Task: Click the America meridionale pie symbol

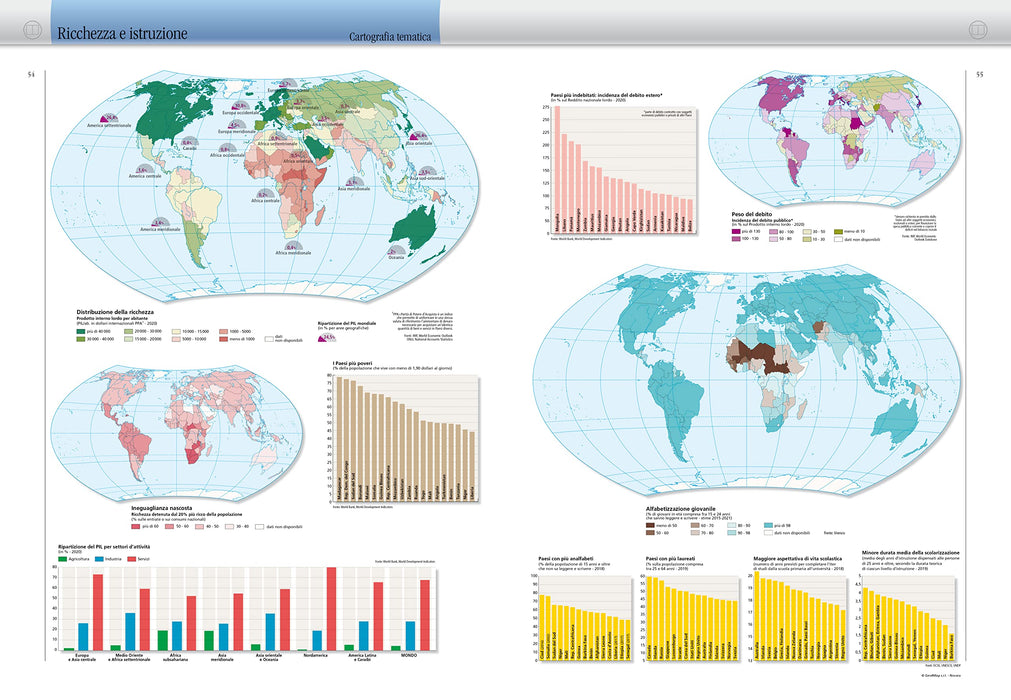Action: (x=160, y=222)
